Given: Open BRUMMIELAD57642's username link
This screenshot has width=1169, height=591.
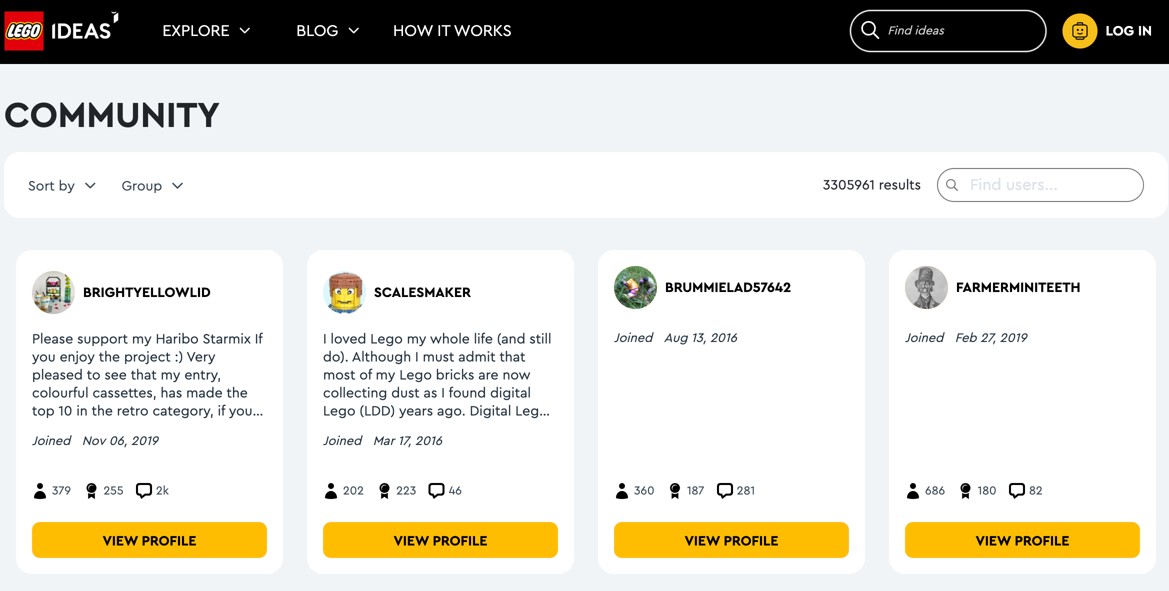Looking at the screenshot, I should click(728, 288).
